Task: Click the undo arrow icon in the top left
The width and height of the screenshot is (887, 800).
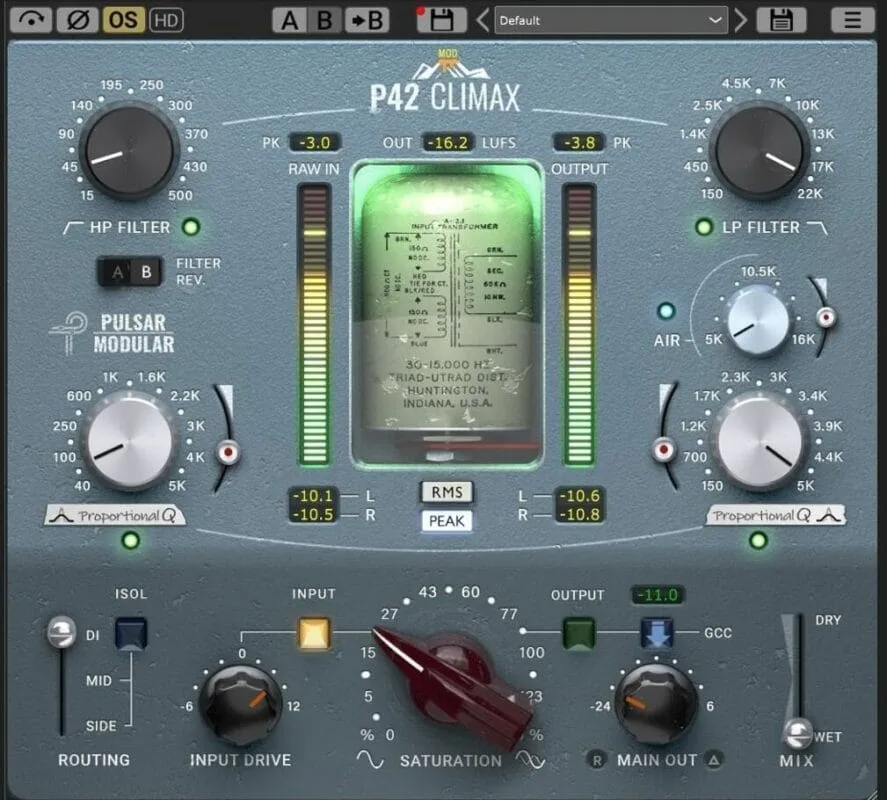Action: (x=31, y=20)
